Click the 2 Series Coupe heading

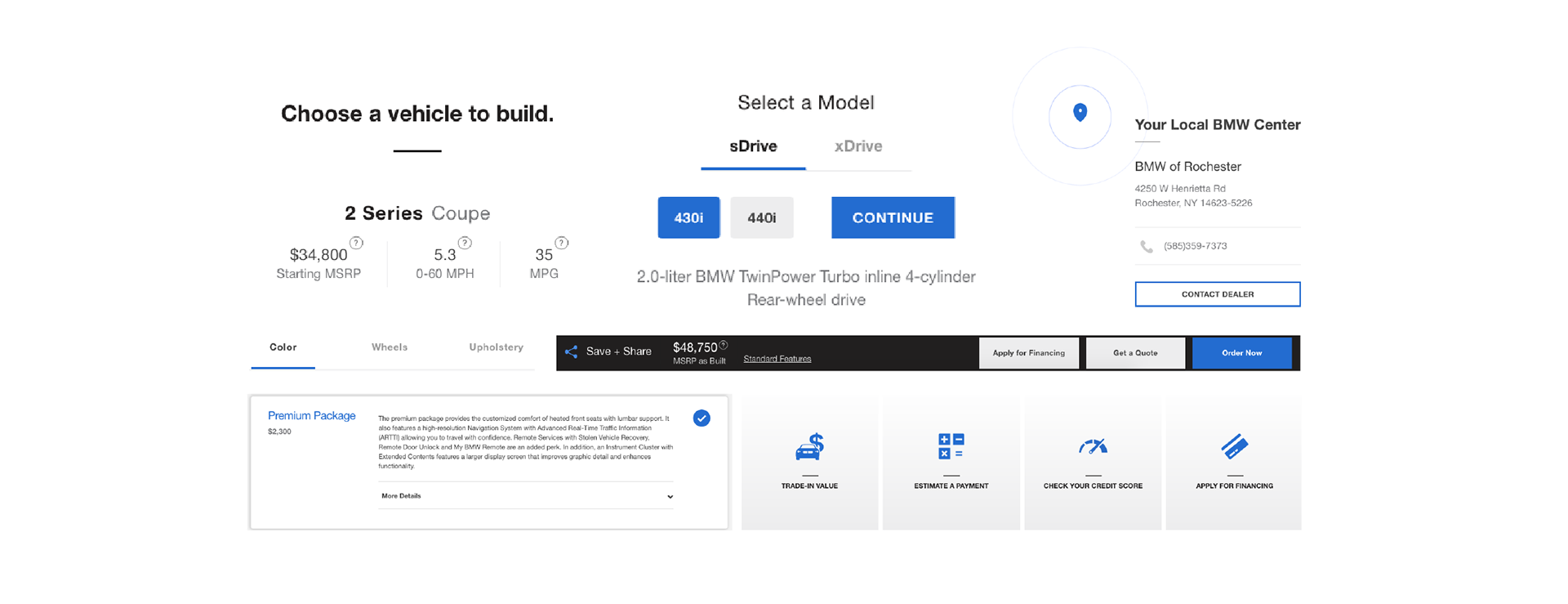tap(417, 213)
